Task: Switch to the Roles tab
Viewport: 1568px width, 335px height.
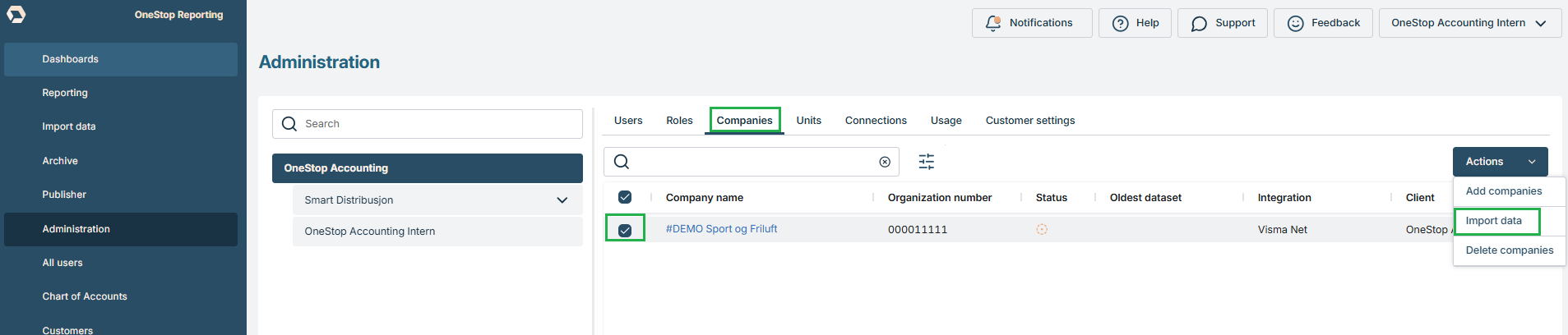Action: [679, 121]
